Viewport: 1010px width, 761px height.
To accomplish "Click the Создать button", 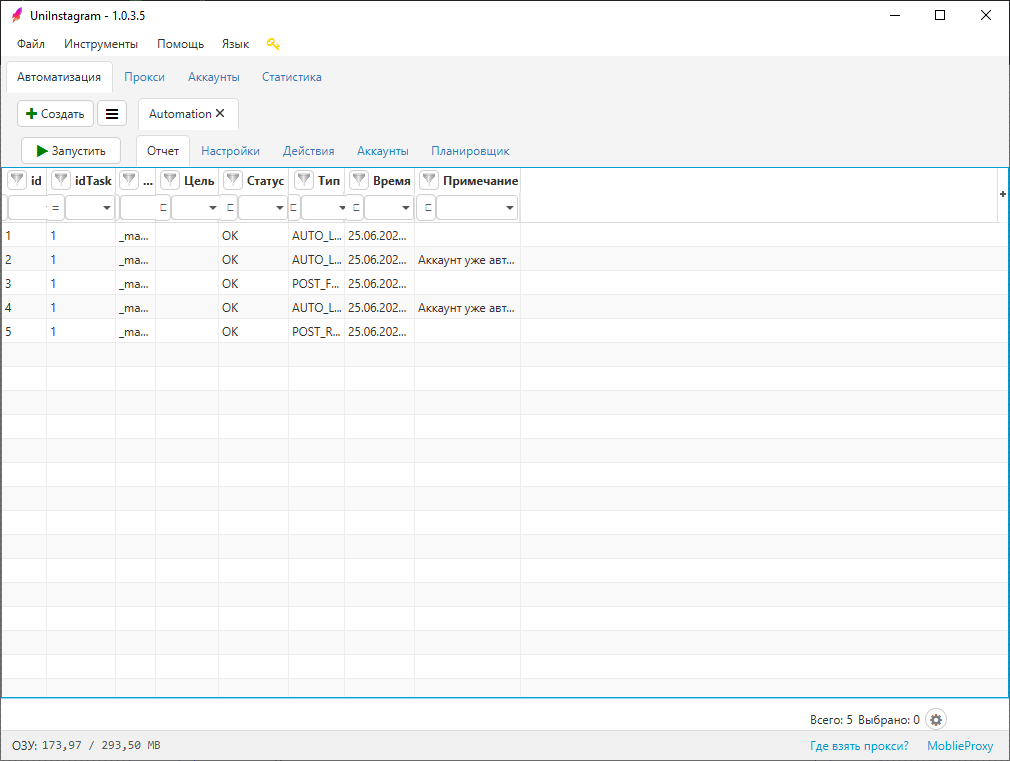I will 55,114.
